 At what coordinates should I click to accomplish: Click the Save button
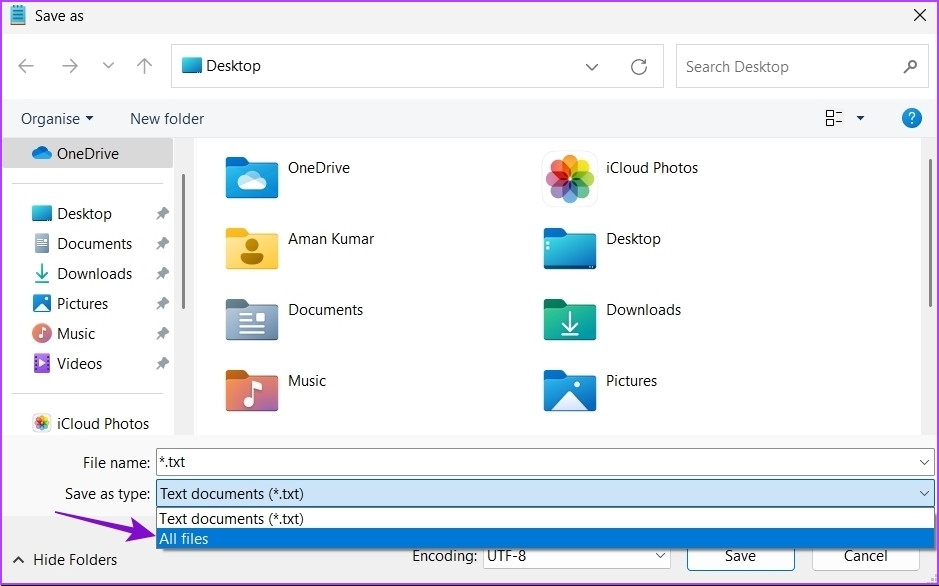[740, 556]
